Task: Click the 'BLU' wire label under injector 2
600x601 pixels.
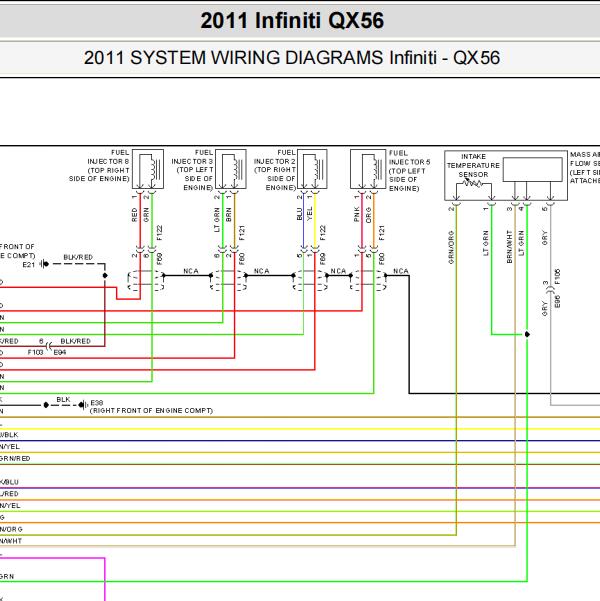Action: point(299,214)
